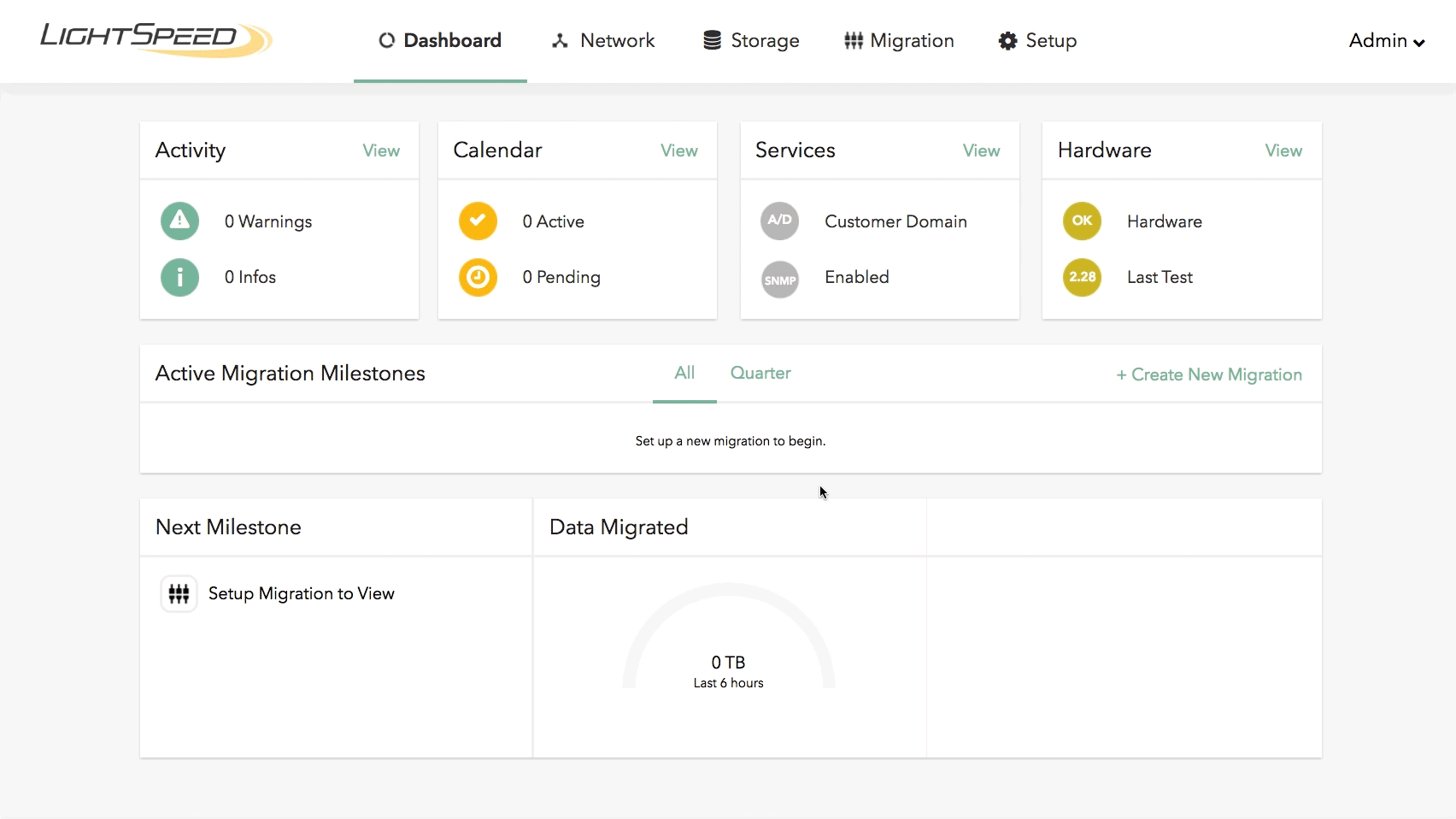Click the LightSpeed logo

tap(156, 39)
